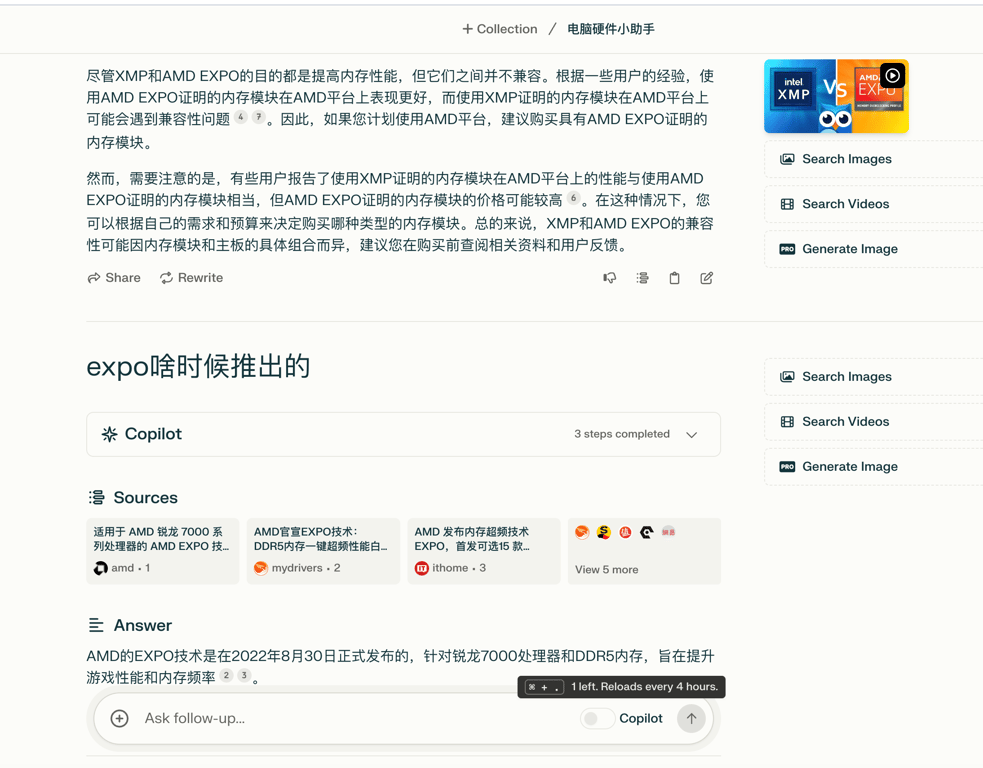
Task: Add thread to a Collection
Action: (x=500, y=29)
